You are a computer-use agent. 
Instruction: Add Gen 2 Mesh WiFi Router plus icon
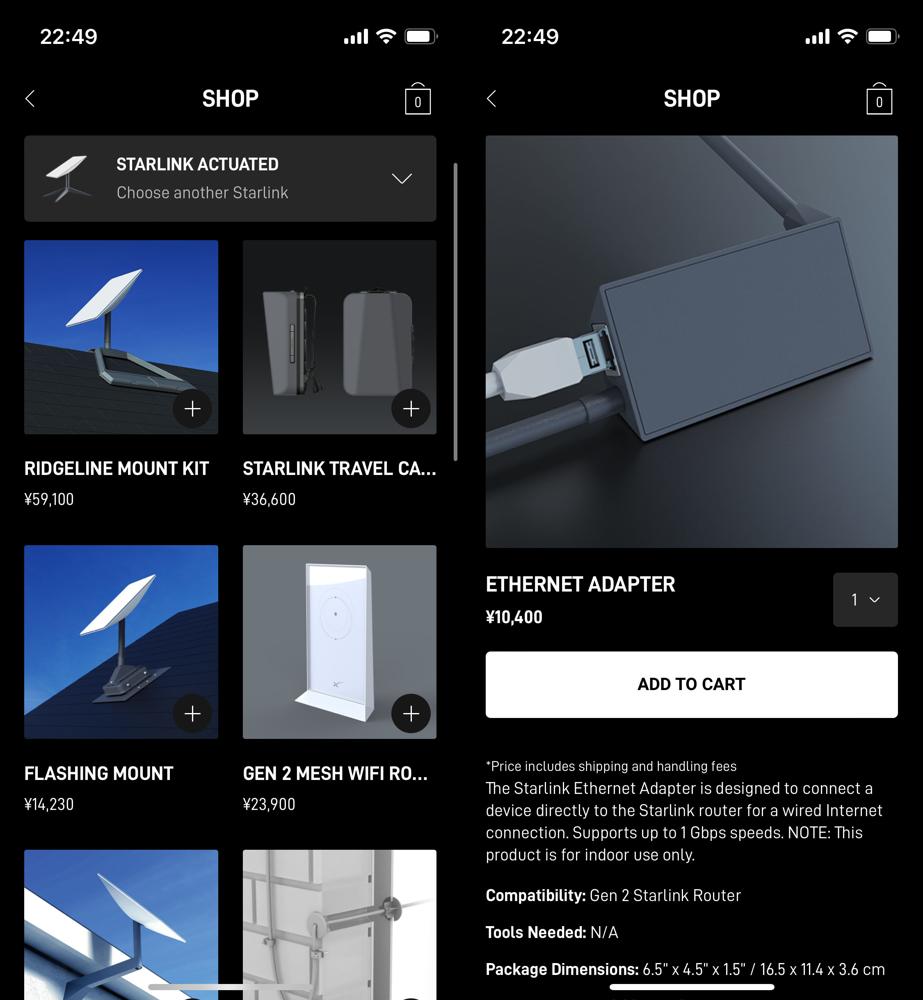point(411,714)
